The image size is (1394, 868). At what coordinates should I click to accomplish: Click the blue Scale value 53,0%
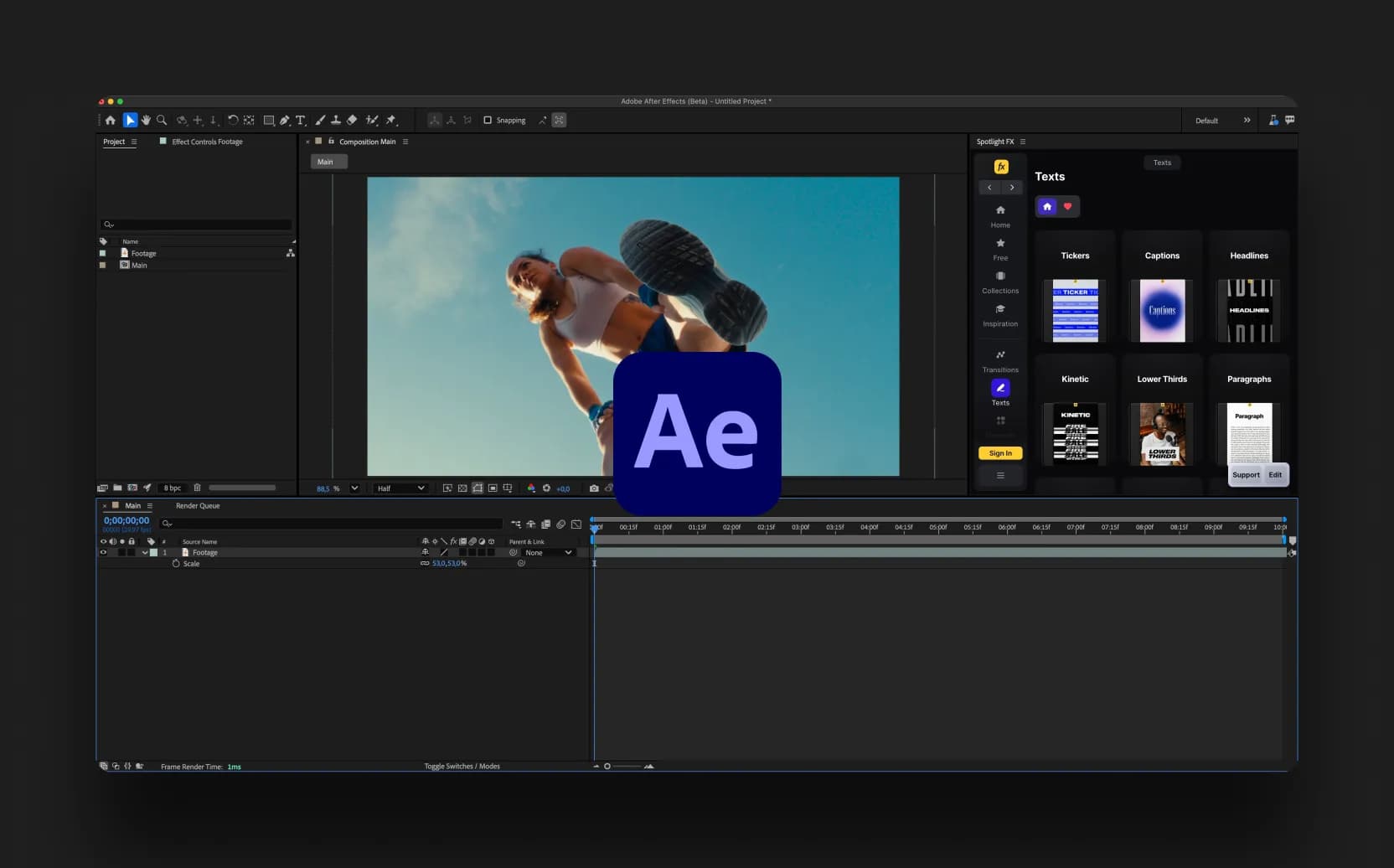point(448,563)
